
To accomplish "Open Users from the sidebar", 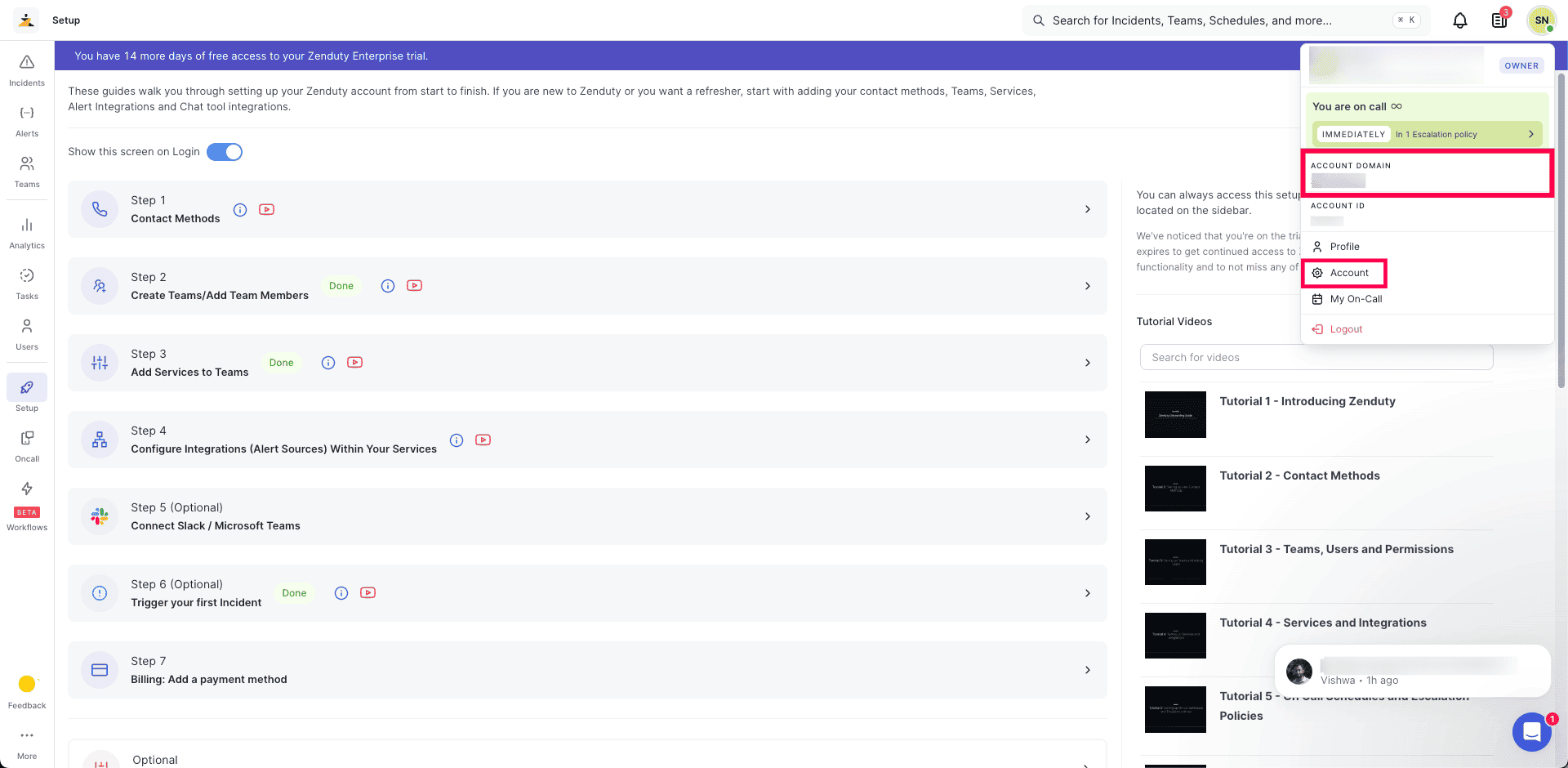I will (27, 334).
